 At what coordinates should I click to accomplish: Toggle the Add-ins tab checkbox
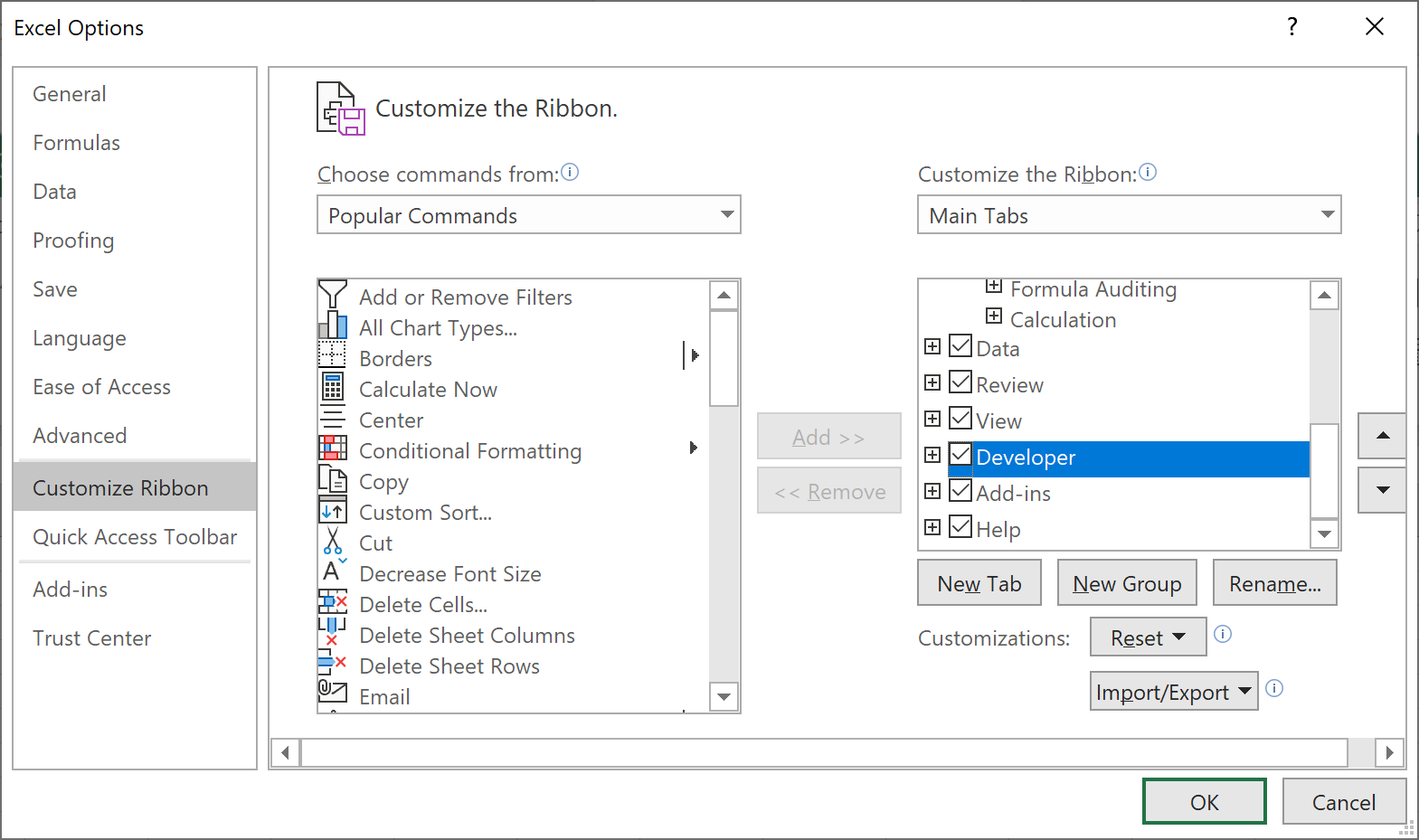pyautogui.click(x=960, y=492)
